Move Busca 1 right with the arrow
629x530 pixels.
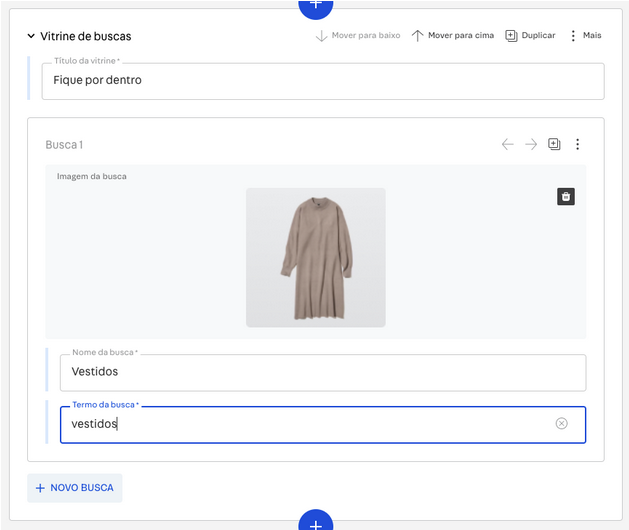point(531,144)
